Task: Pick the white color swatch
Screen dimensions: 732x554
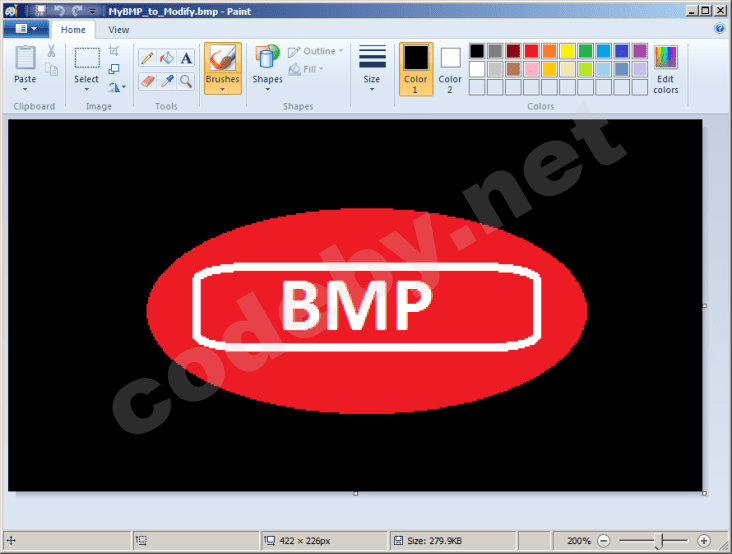Action: [x=477, y=69]
